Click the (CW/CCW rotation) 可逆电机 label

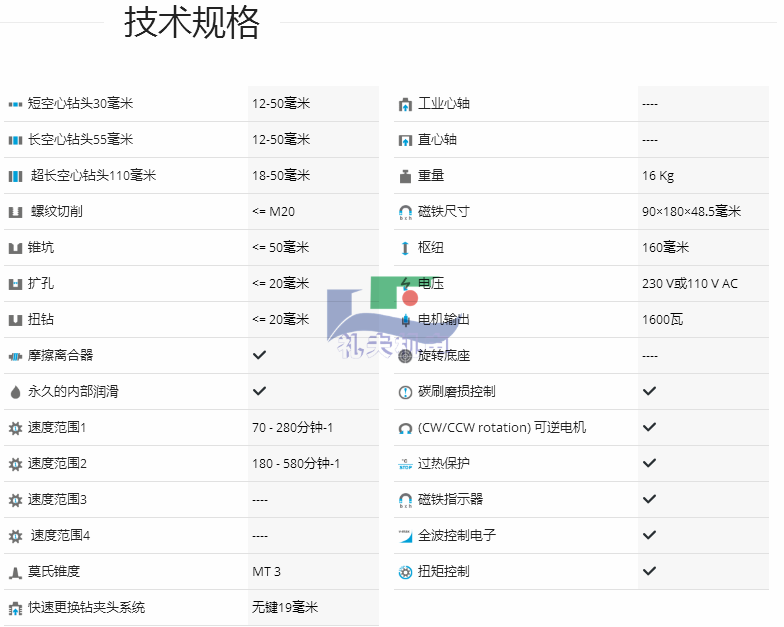pos(502,428)
